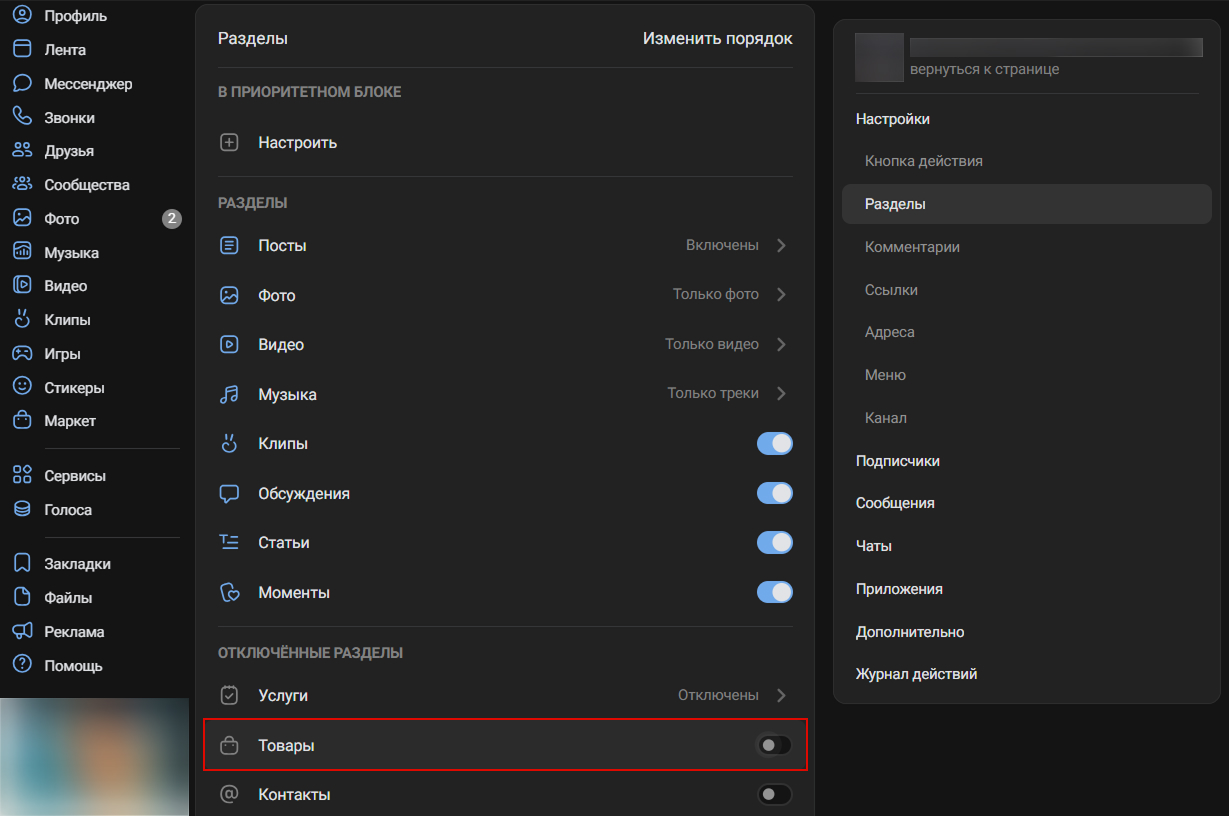
Task: Click the Calls phone icon
Action: (22, 117)
